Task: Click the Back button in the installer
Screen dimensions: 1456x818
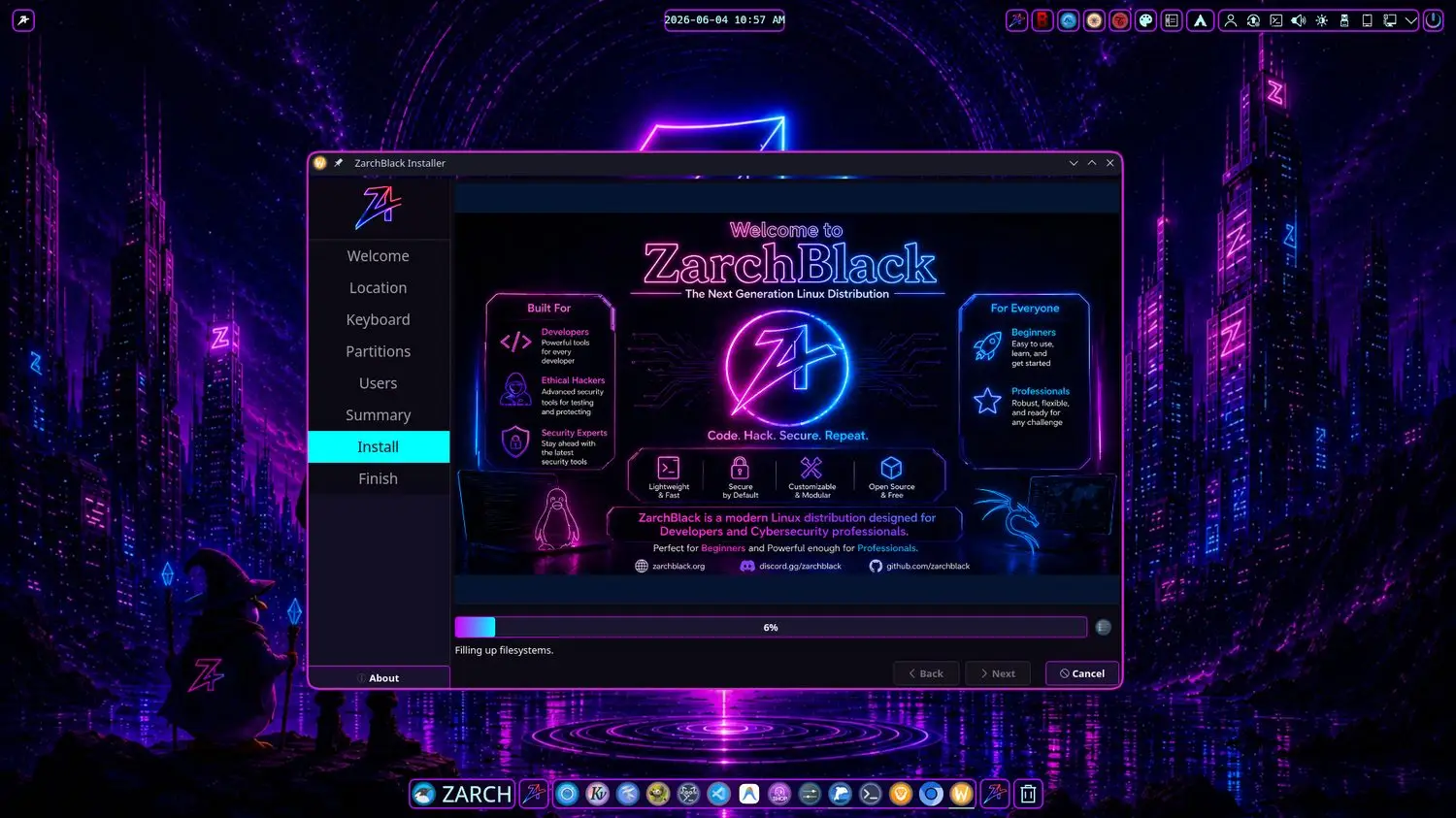Action: pyautogui.click(x=926, y=673)
